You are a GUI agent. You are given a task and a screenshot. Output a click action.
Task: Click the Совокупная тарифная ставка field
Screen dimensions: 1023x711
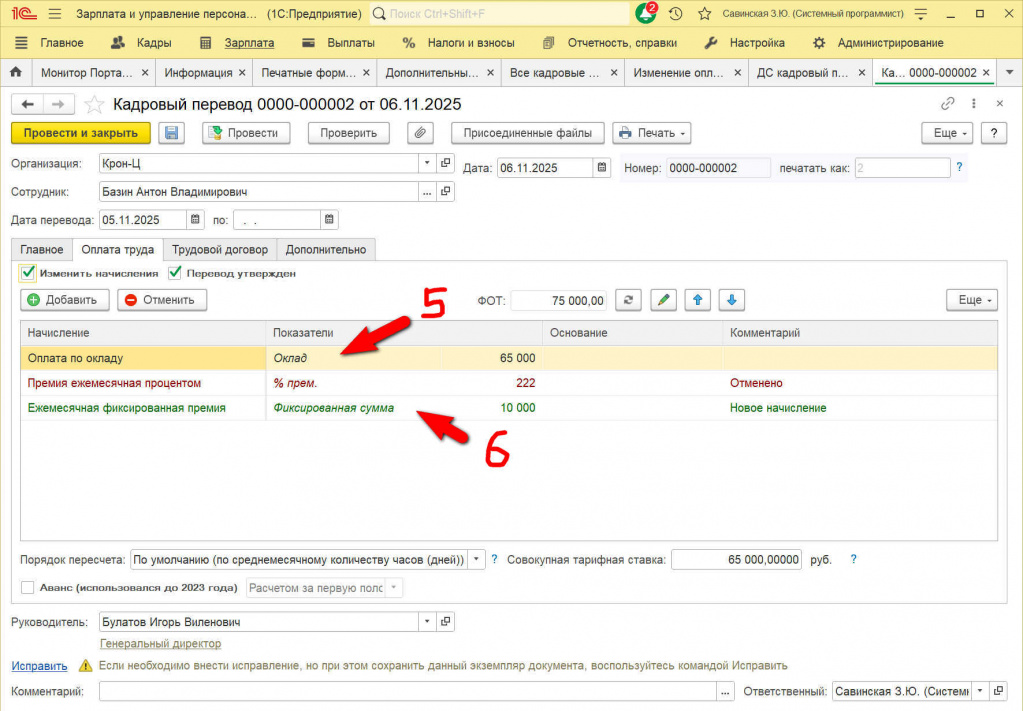737,560
